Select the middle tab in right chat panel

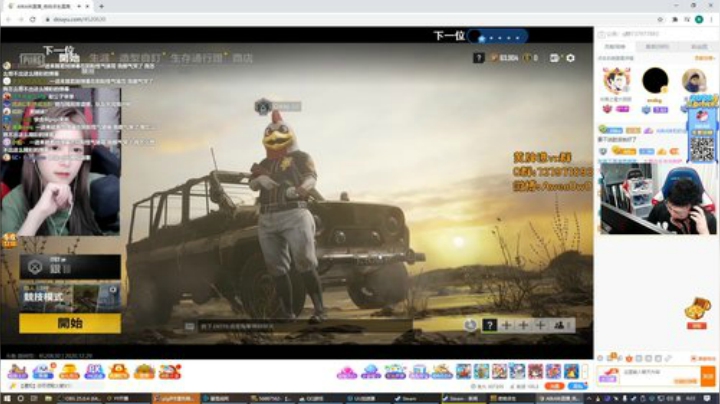pyautogui.click(x=657, y=47)
